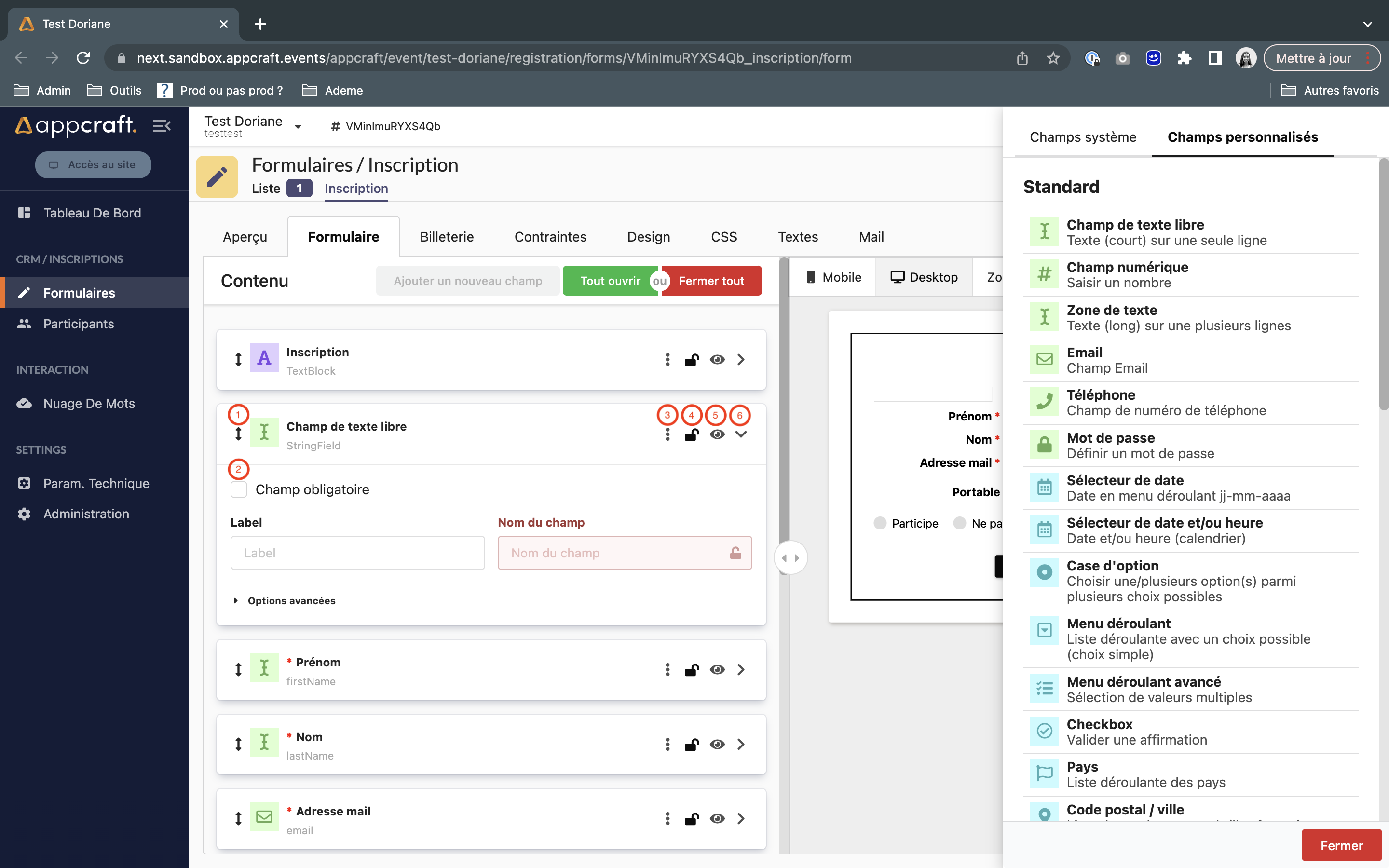Switch to the Design tab

tap(648, 236)
